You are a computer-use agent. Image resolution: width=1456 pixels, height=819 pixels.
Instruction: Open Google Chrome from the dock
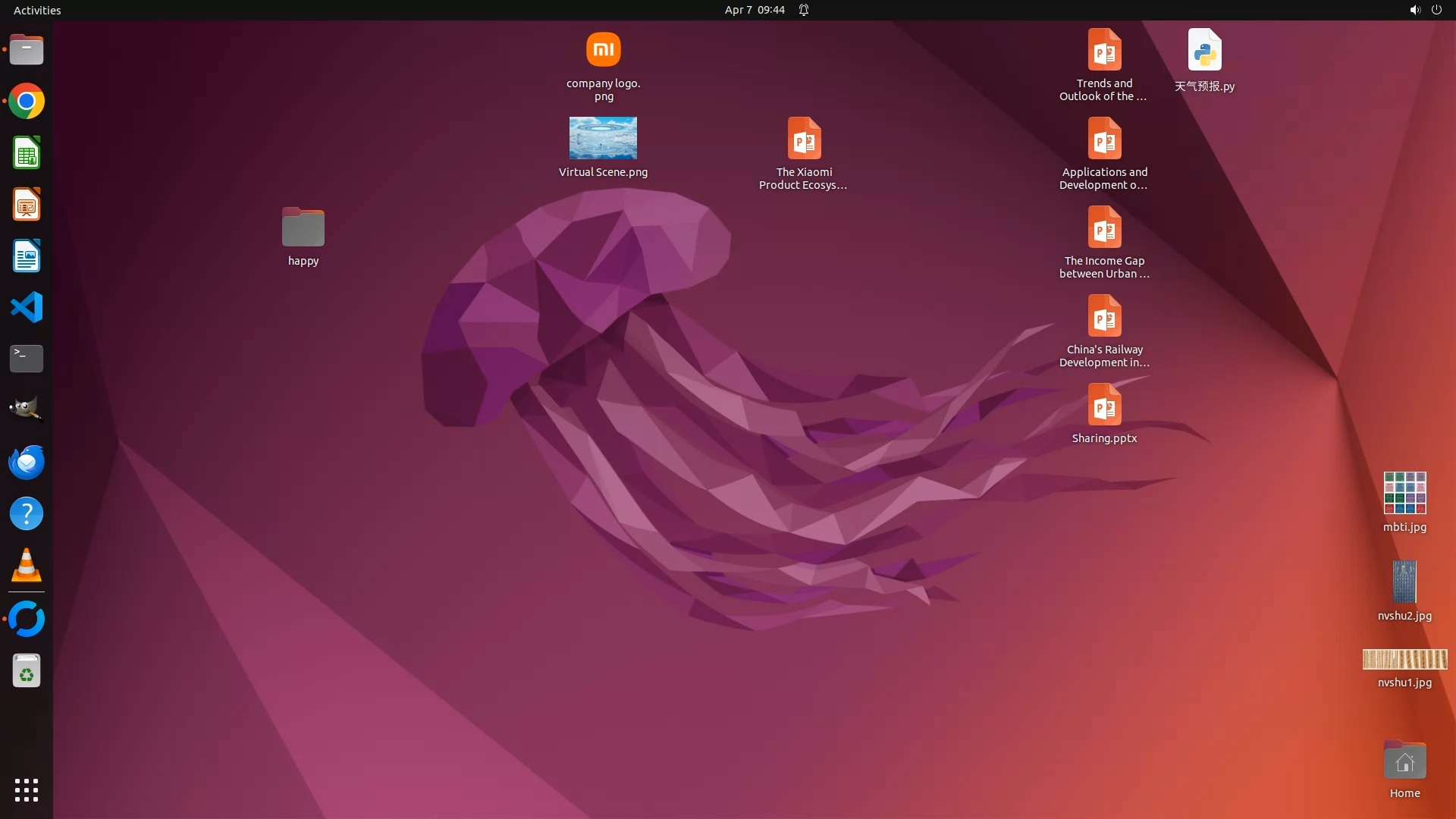point(27,102)
